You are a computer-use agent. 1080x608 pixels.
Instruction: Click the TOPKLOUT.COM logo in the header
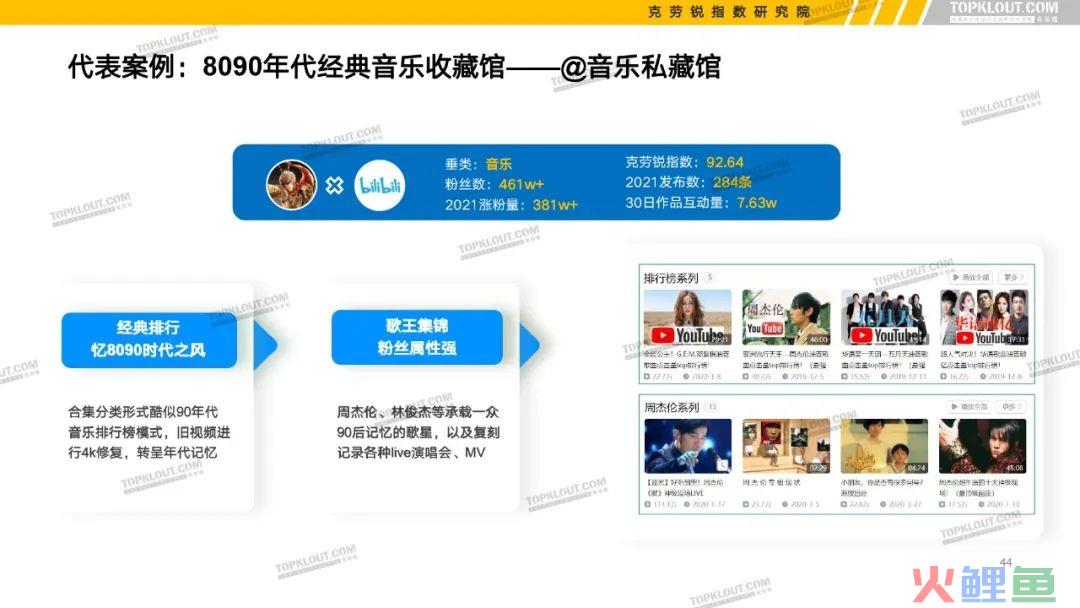[x=1003, y=11]
